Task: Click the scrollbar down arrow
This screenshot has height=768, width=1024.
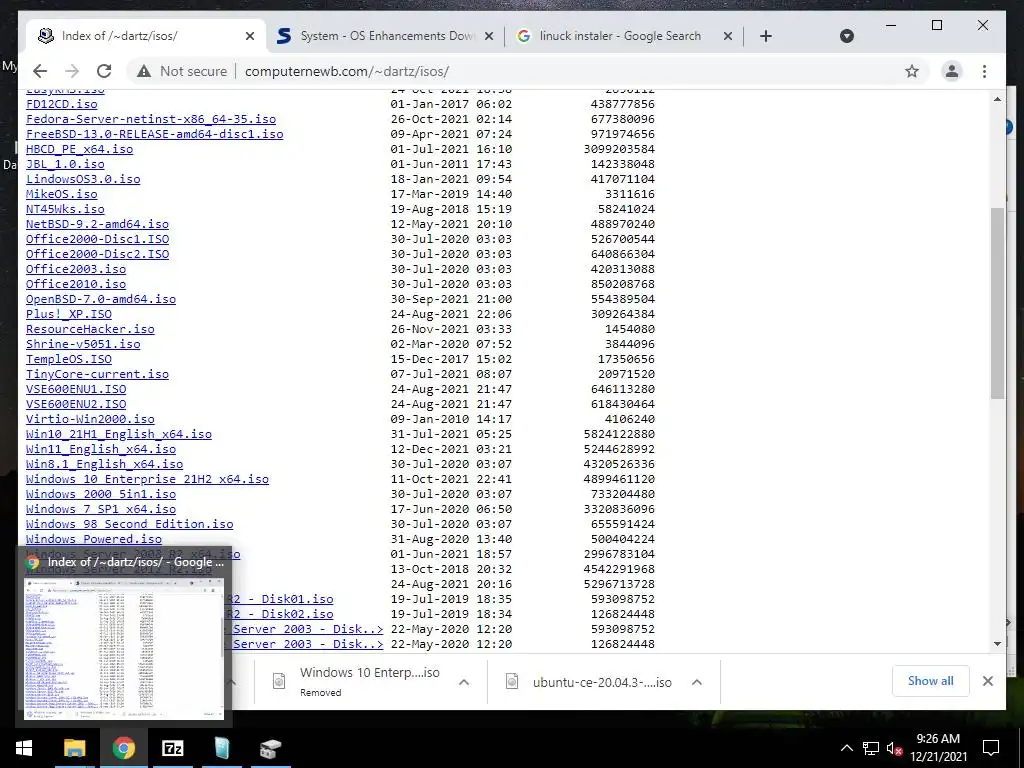Action: [x=997, y=643]
